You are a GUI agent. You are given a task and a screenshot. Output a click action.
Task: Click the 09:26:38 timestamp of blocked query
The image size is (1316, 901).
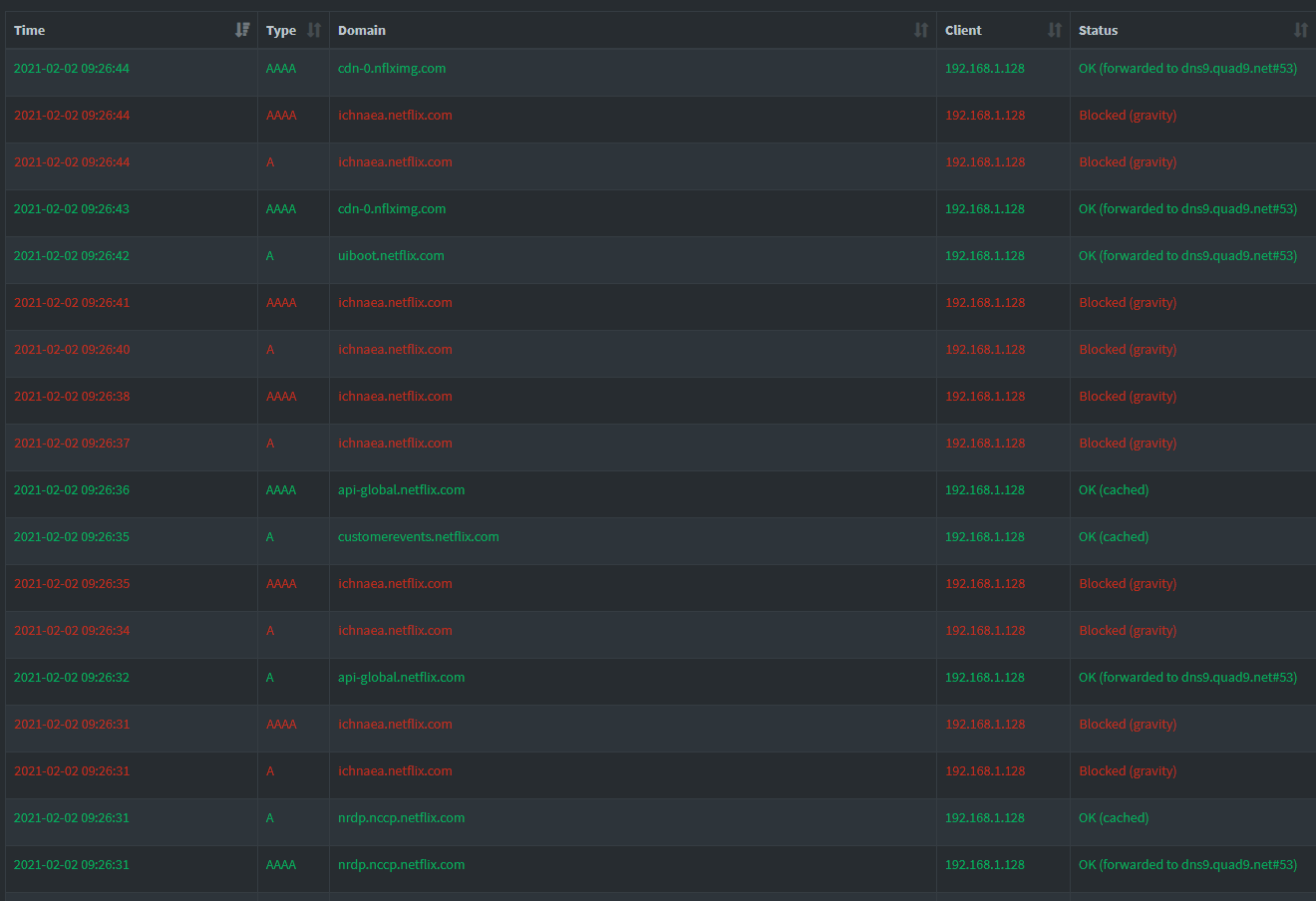(72, 397)
